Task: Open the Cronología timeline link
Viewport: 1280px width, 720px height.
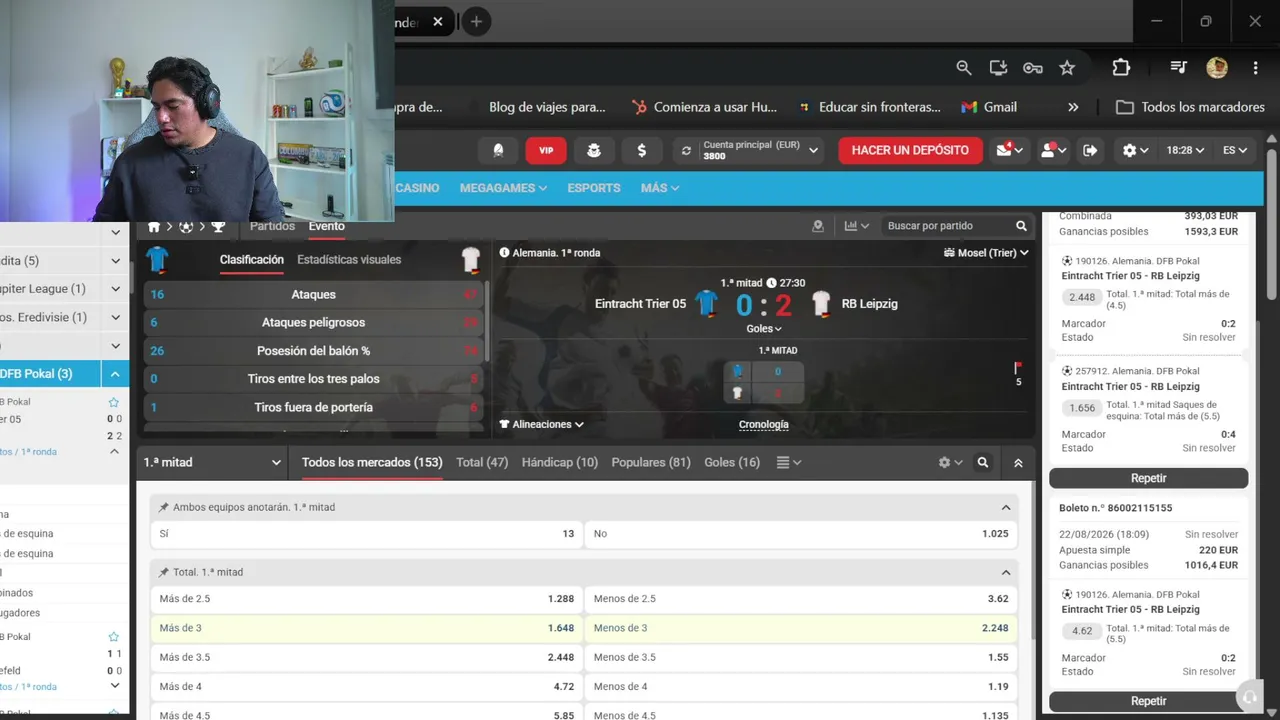Action: pyautogui.click(x=764, y=425)
